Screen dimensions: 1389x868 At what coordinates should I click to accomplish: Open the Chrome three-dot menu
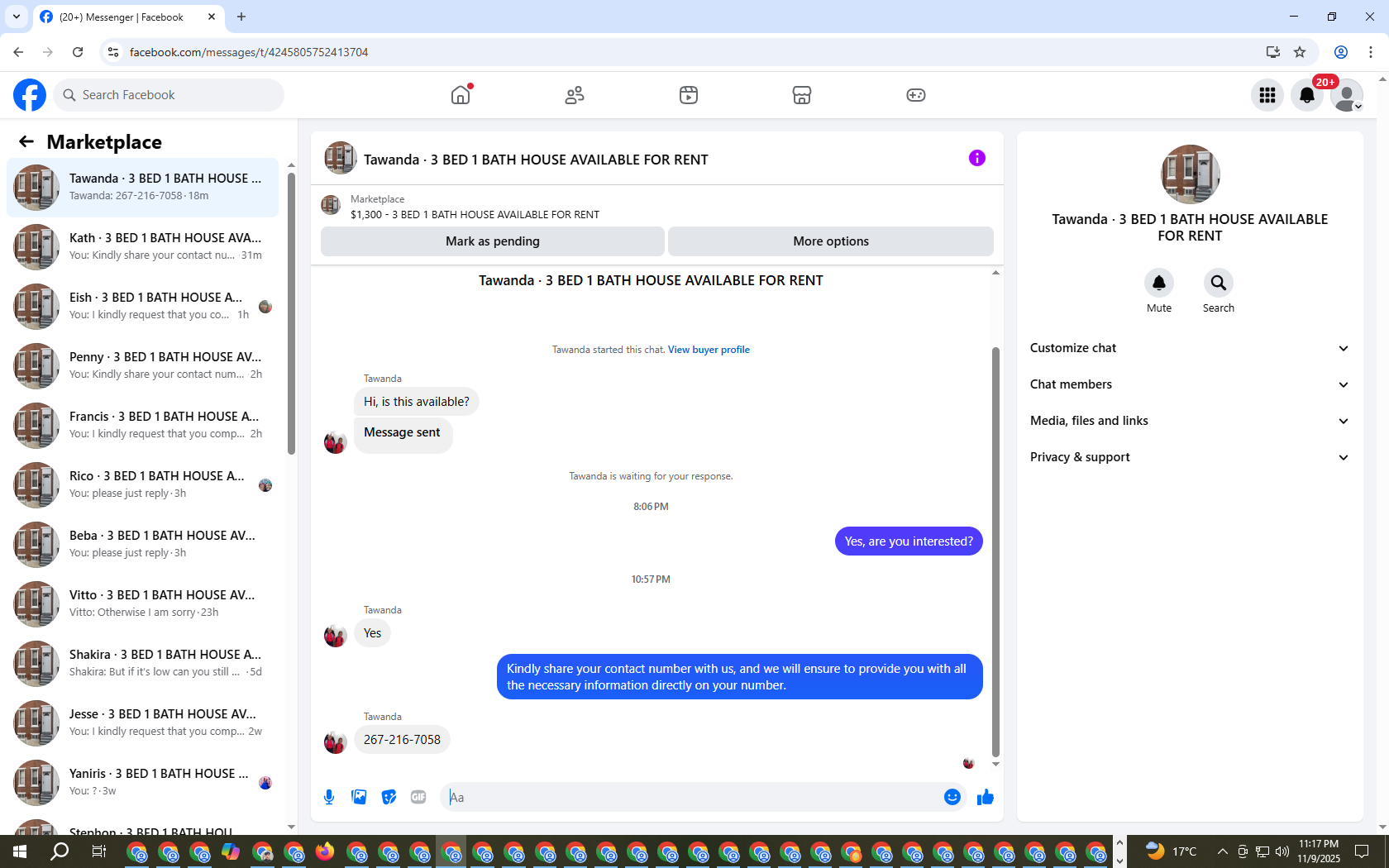point(1371,52)
